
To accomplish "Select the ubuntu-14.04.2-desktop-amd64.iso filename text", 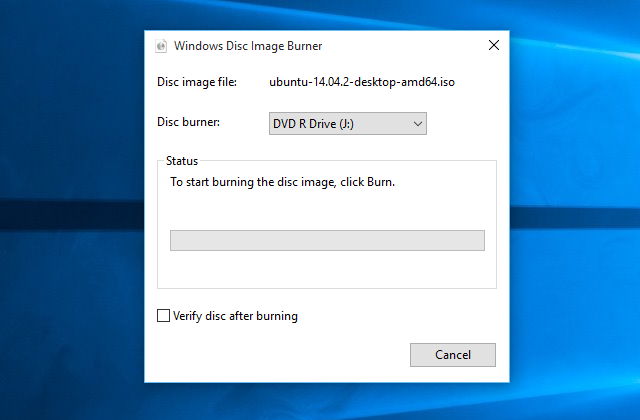I will [362, 82].
